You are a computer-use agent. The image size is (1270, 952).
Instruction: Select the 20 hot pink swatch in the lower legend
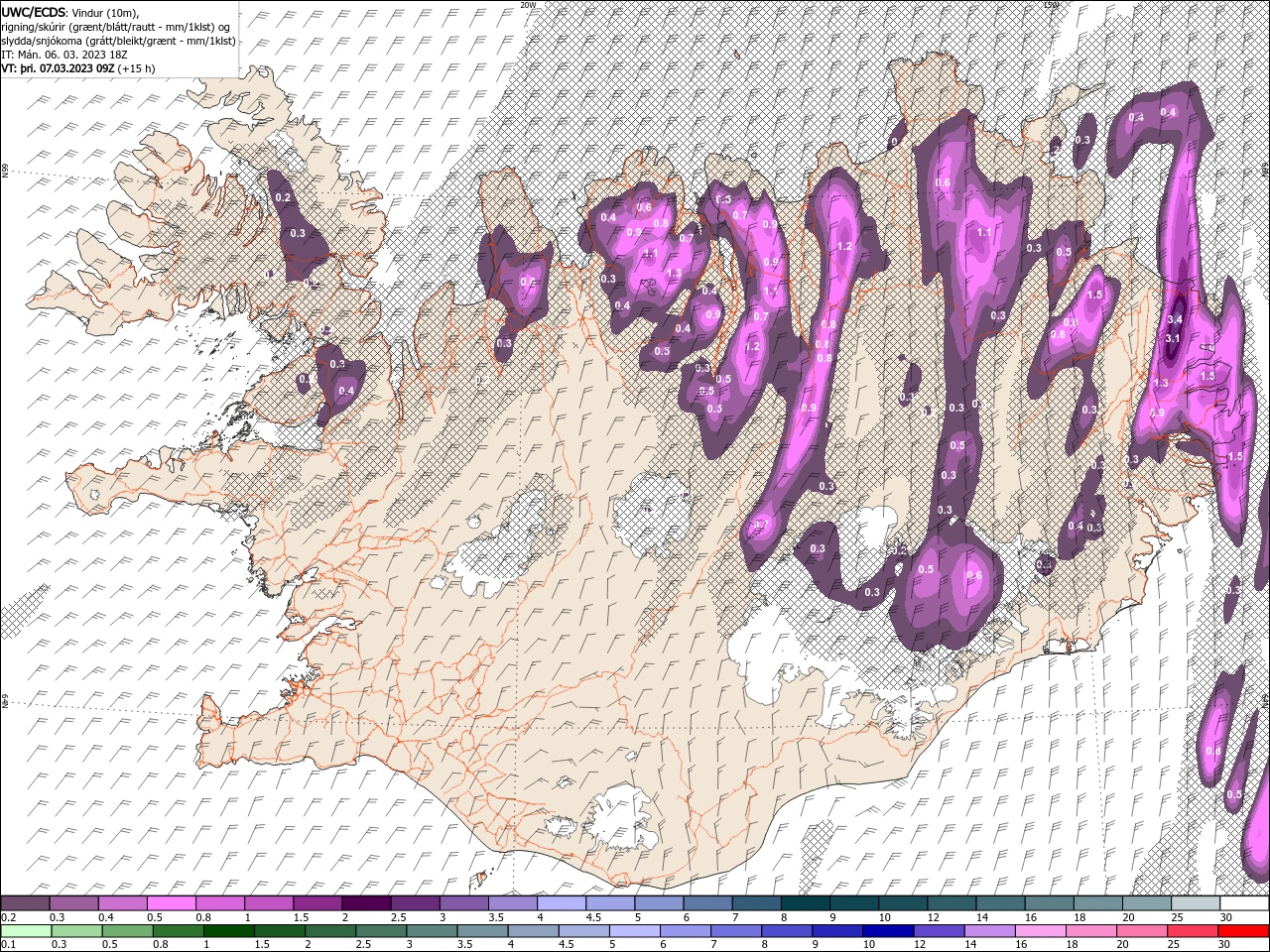coord(1143,931)
